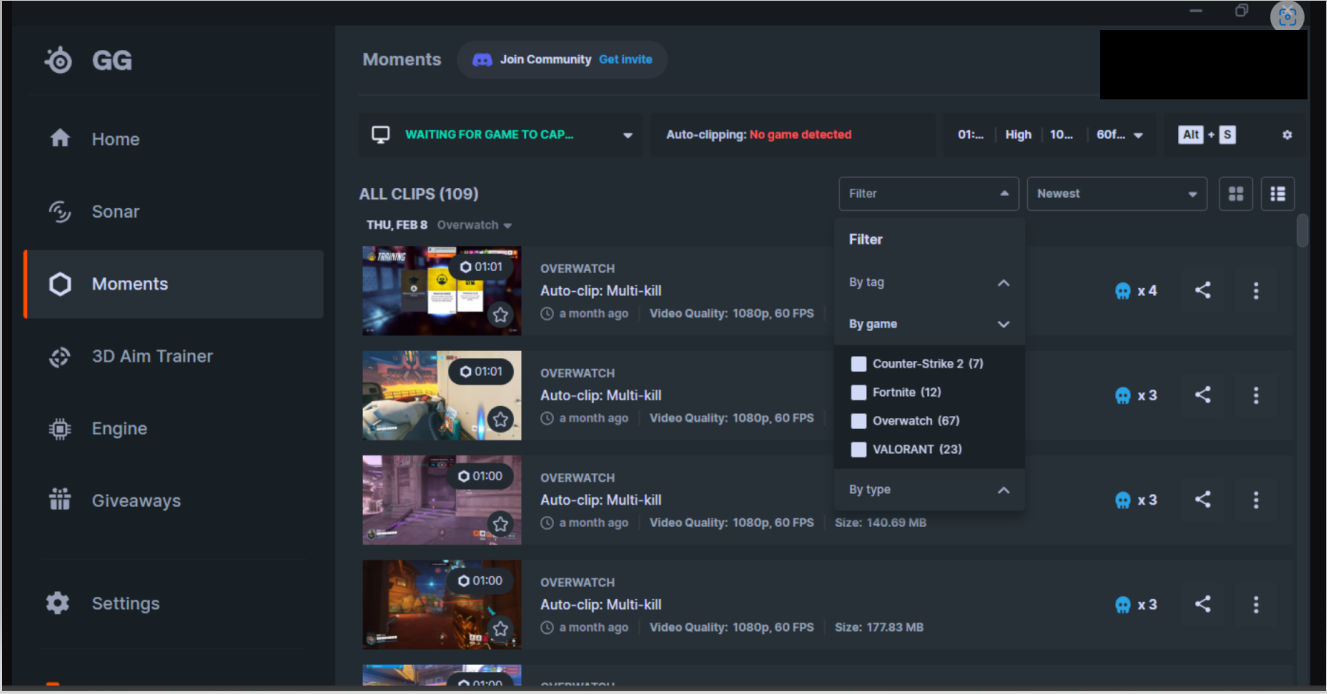This screenshot has height=694, width=1327.
Task: Share the first Overwatch clip
Action: [x=1202, y=291]
